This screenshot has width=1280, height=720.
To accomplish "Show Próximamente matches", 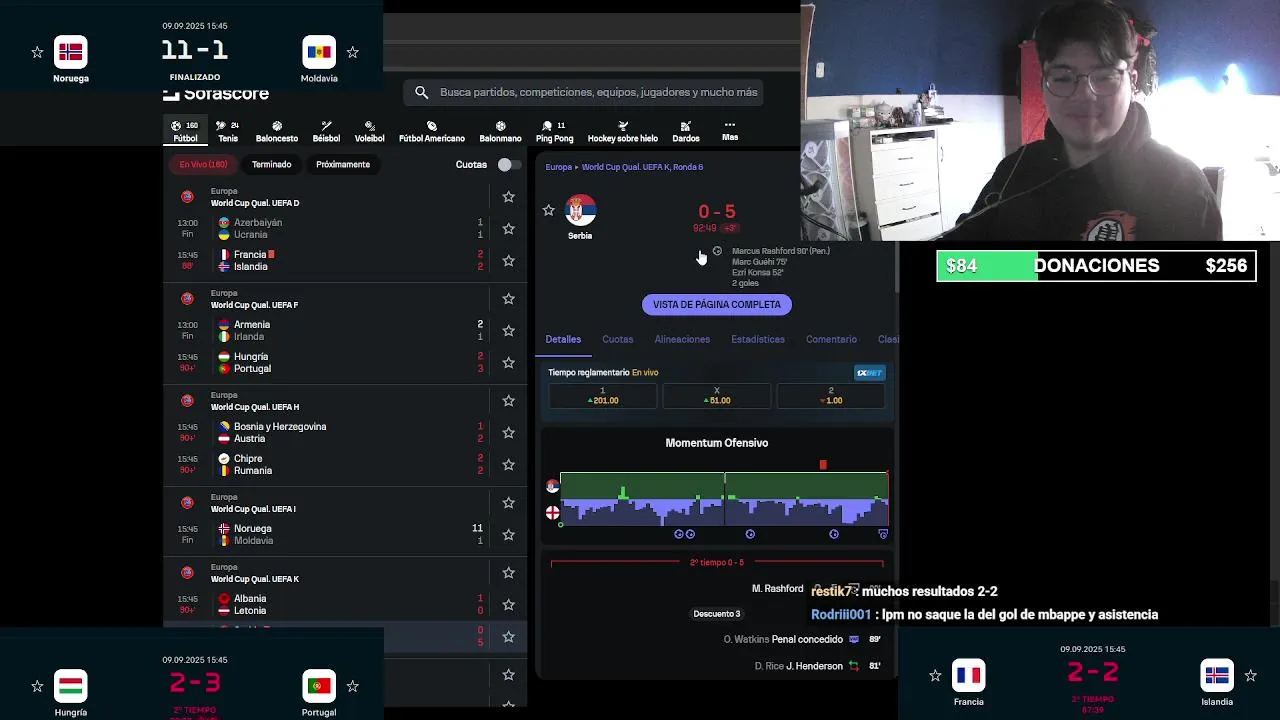I will pyautogui.click(x=343, y=164).
